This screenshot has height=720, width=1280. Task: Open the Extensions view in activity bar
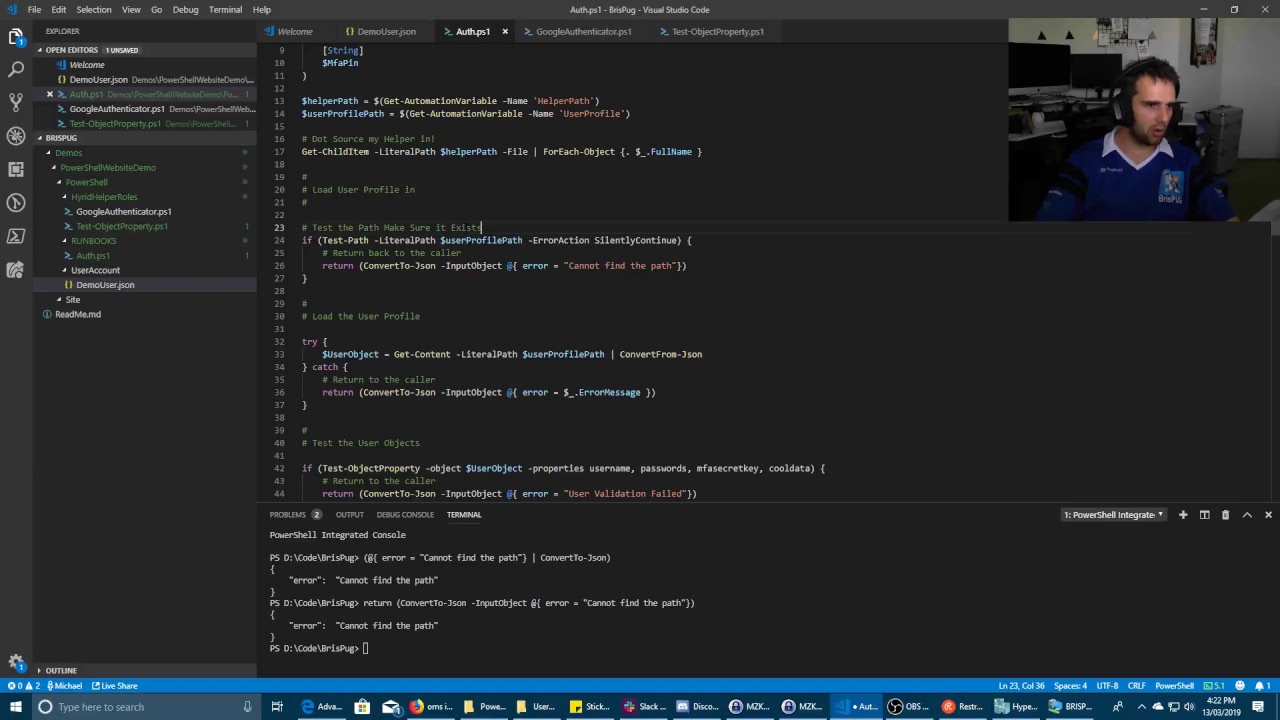16,169
